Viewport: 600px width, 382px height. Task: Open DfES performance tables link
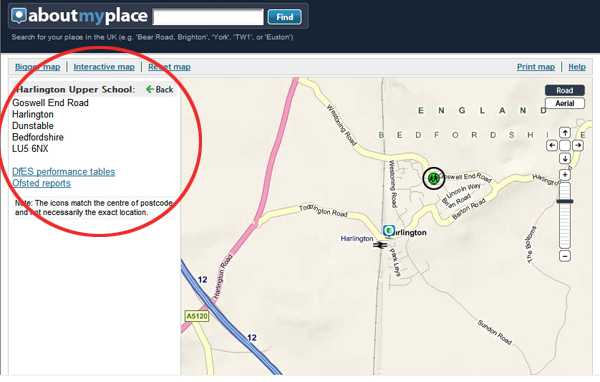tap(64, 171)
